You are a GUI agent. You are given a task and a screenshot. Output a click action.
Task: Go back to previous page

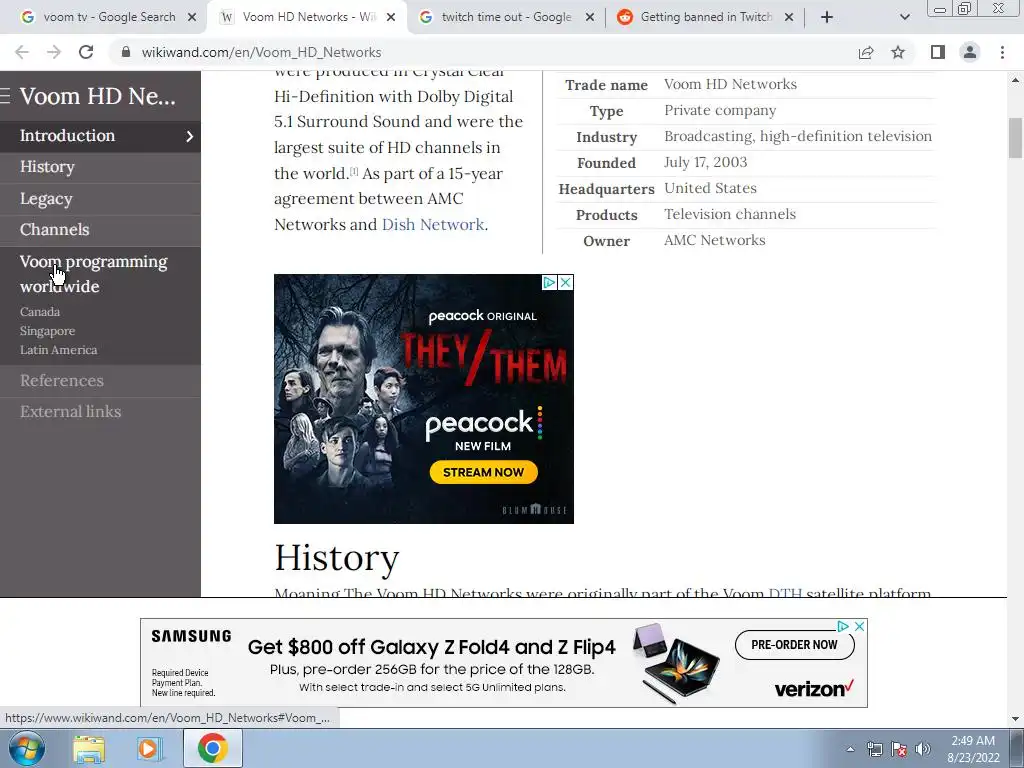(22, 52)
